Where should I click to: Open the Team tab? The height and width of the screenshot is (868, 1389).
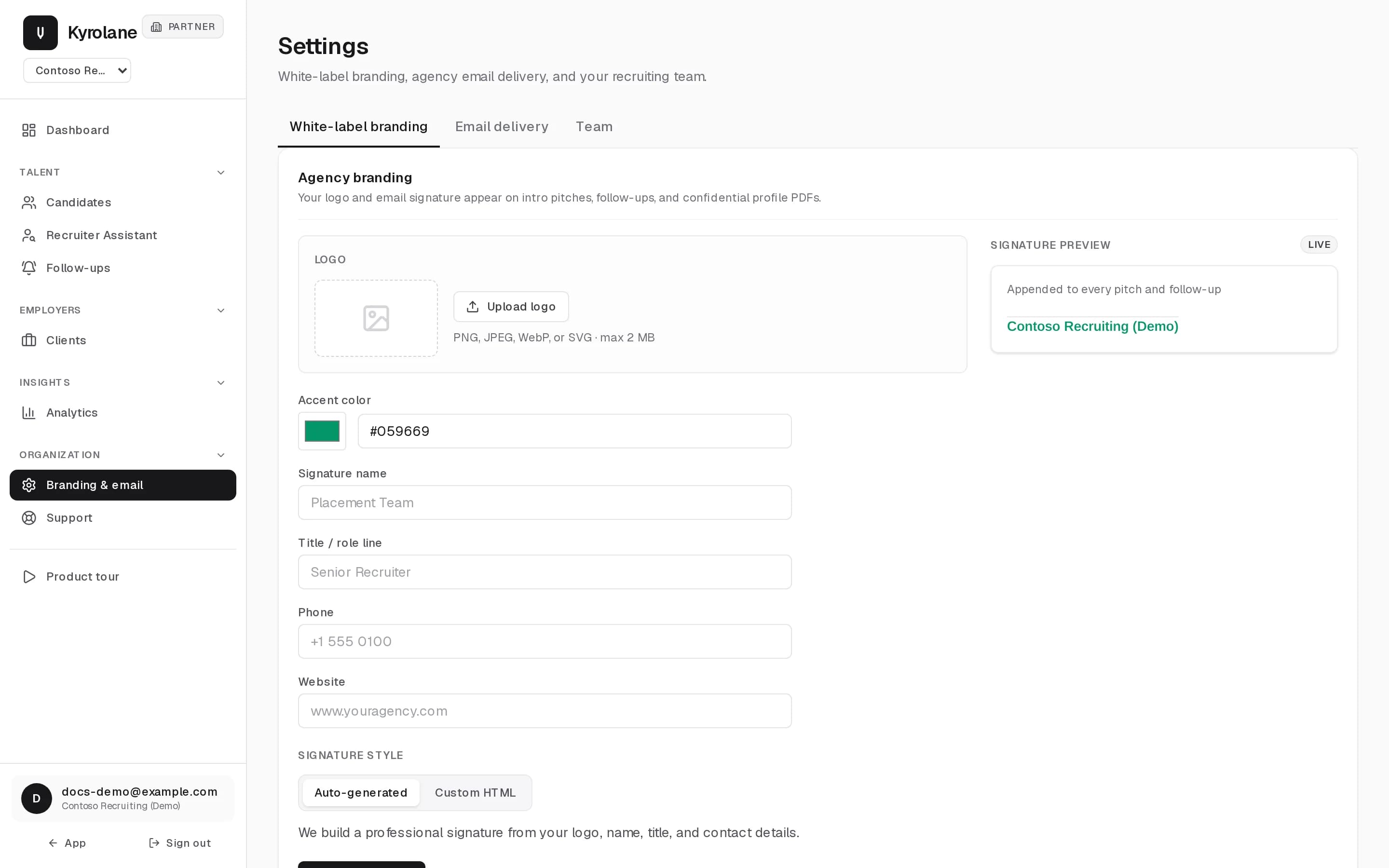point(594,127)
